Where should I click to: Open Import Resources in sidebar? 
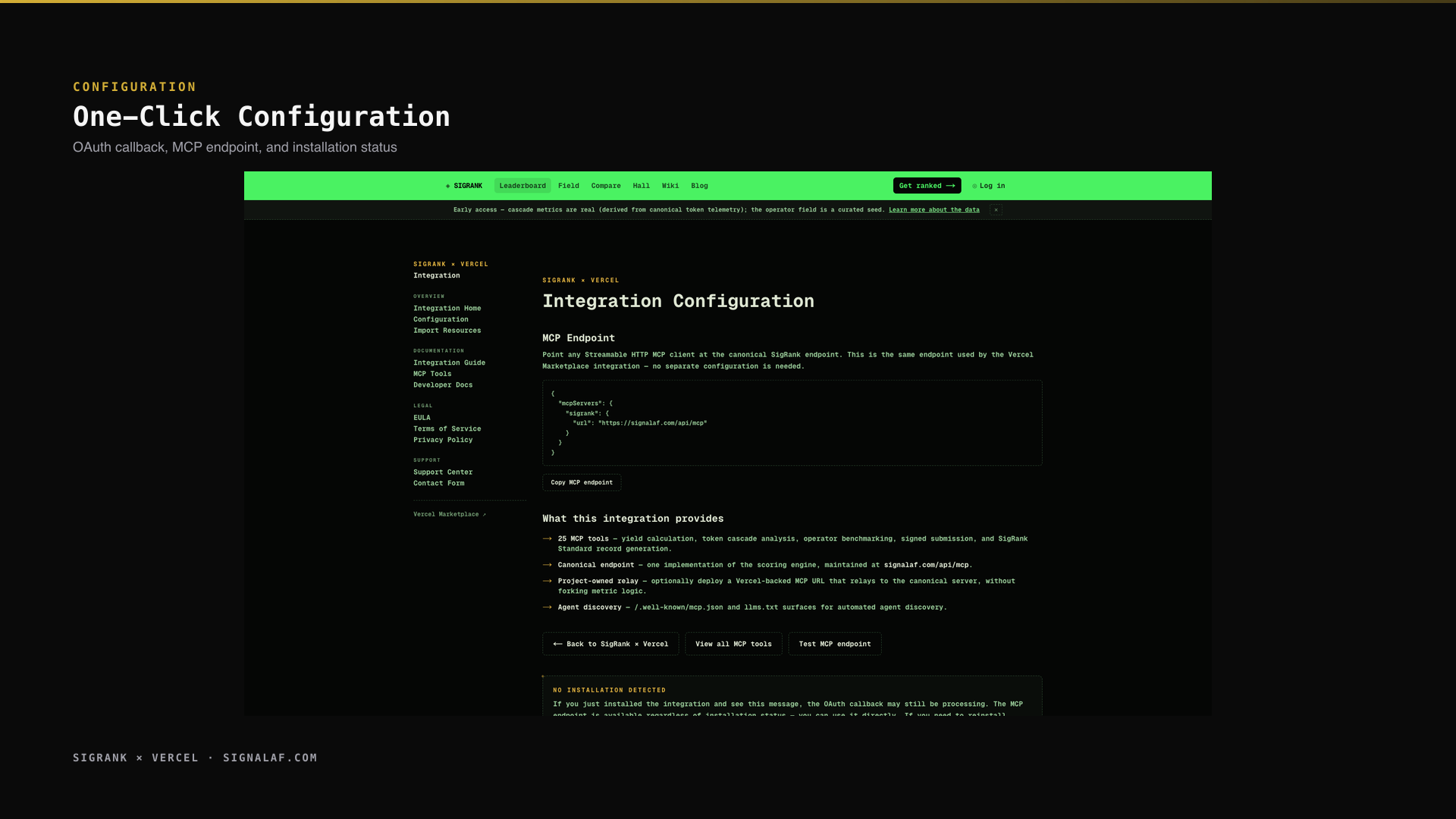[x=447, y=331]
